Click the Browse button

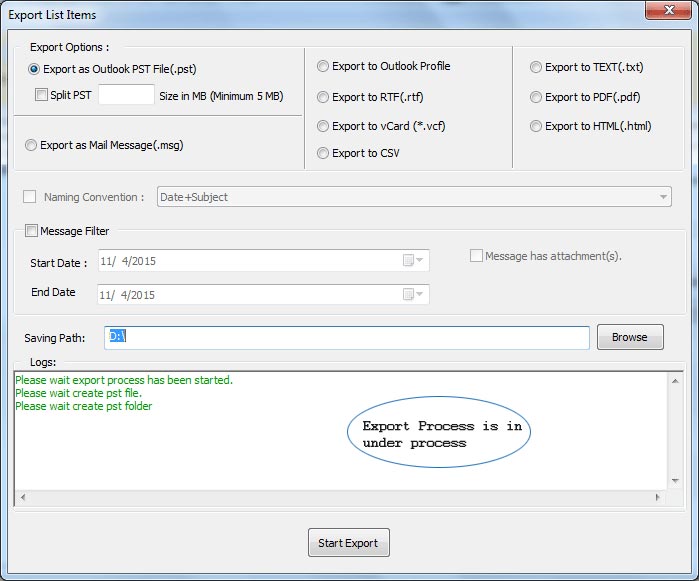630,337
